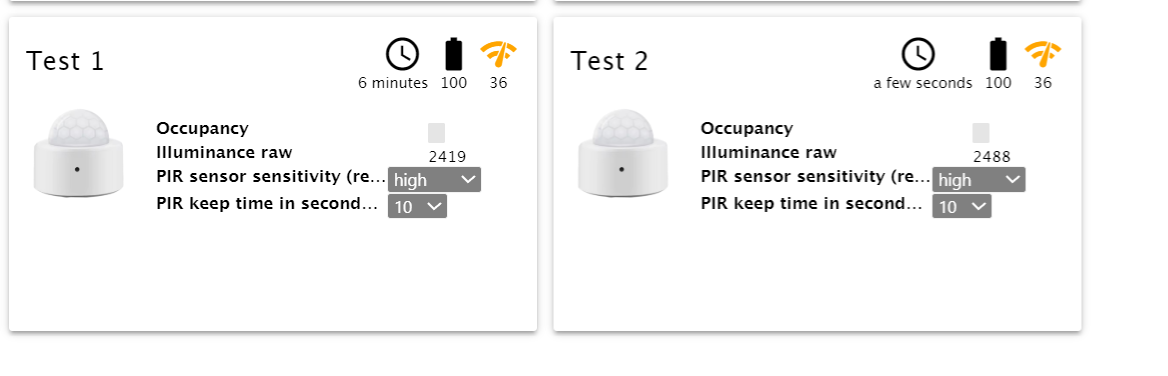The width and height of the screenshot is (1168, 376).
Task: Open the Test 1 device title
Action: click(66, 61)
